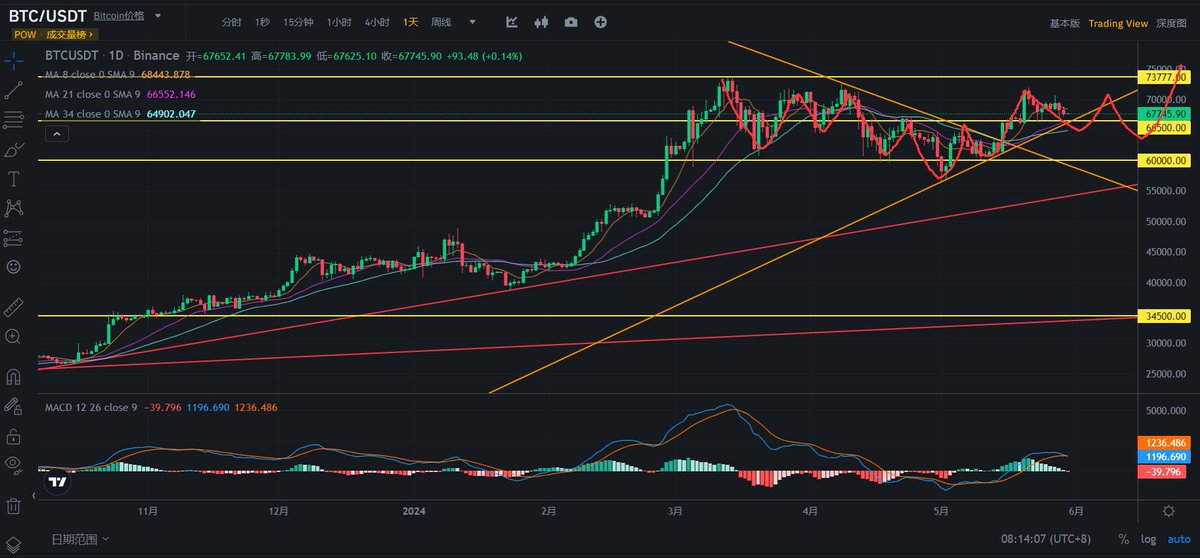This screenshot has height=558, width=1200.
Task: Click the BTCUSDT 1D Binance title
Action: [x=112, y=56]
